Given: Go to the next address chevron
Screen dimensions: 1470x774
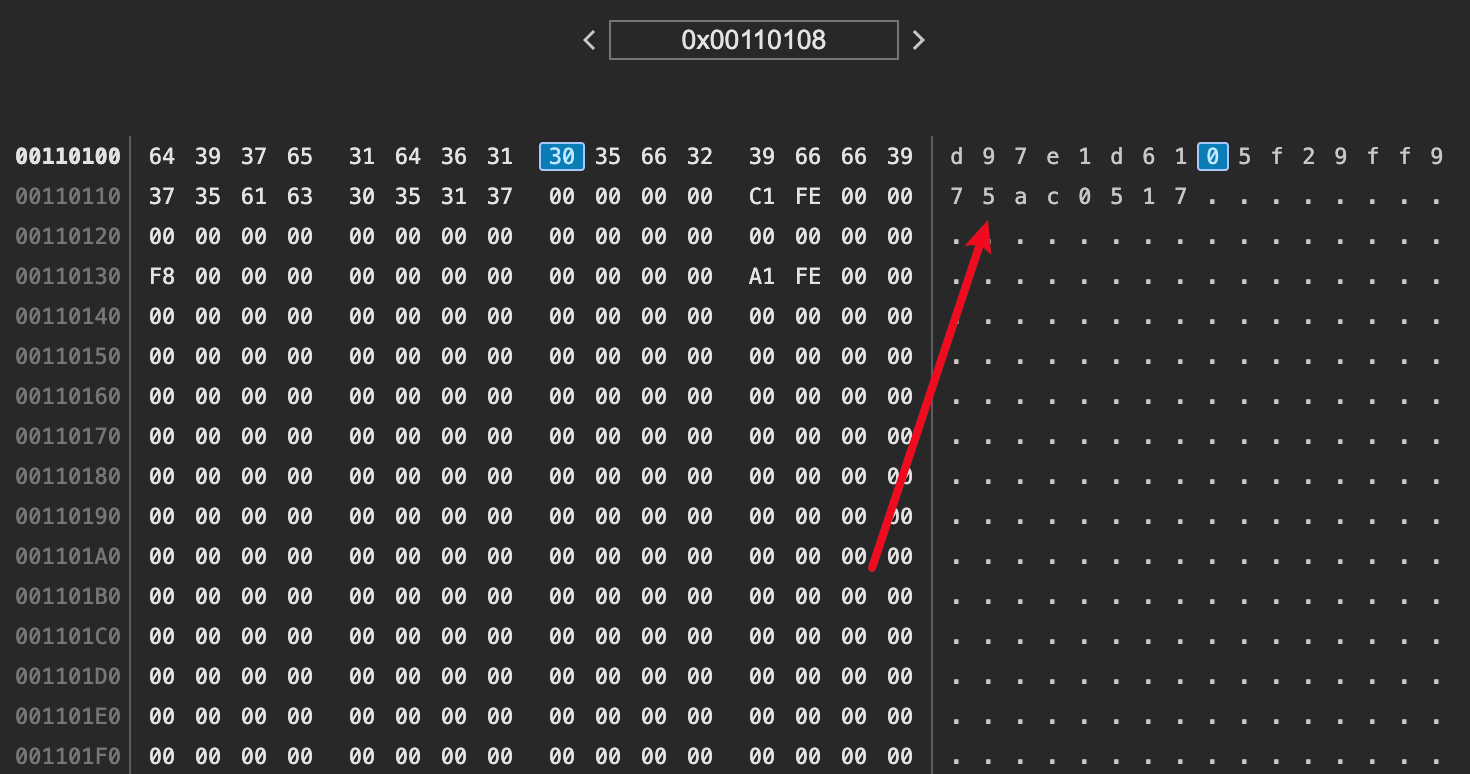Looking at the screenshot, I should [919, 40].
